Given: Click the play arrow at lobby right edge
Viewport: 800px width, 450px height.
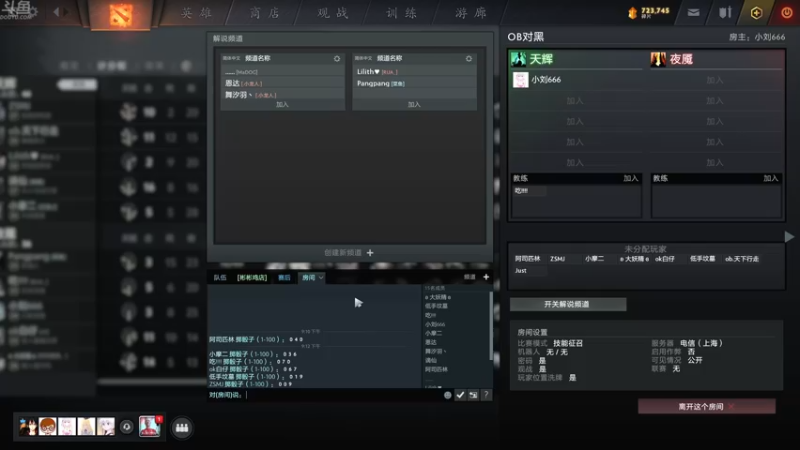Looking at the screenshot, I should pos(789,236).
